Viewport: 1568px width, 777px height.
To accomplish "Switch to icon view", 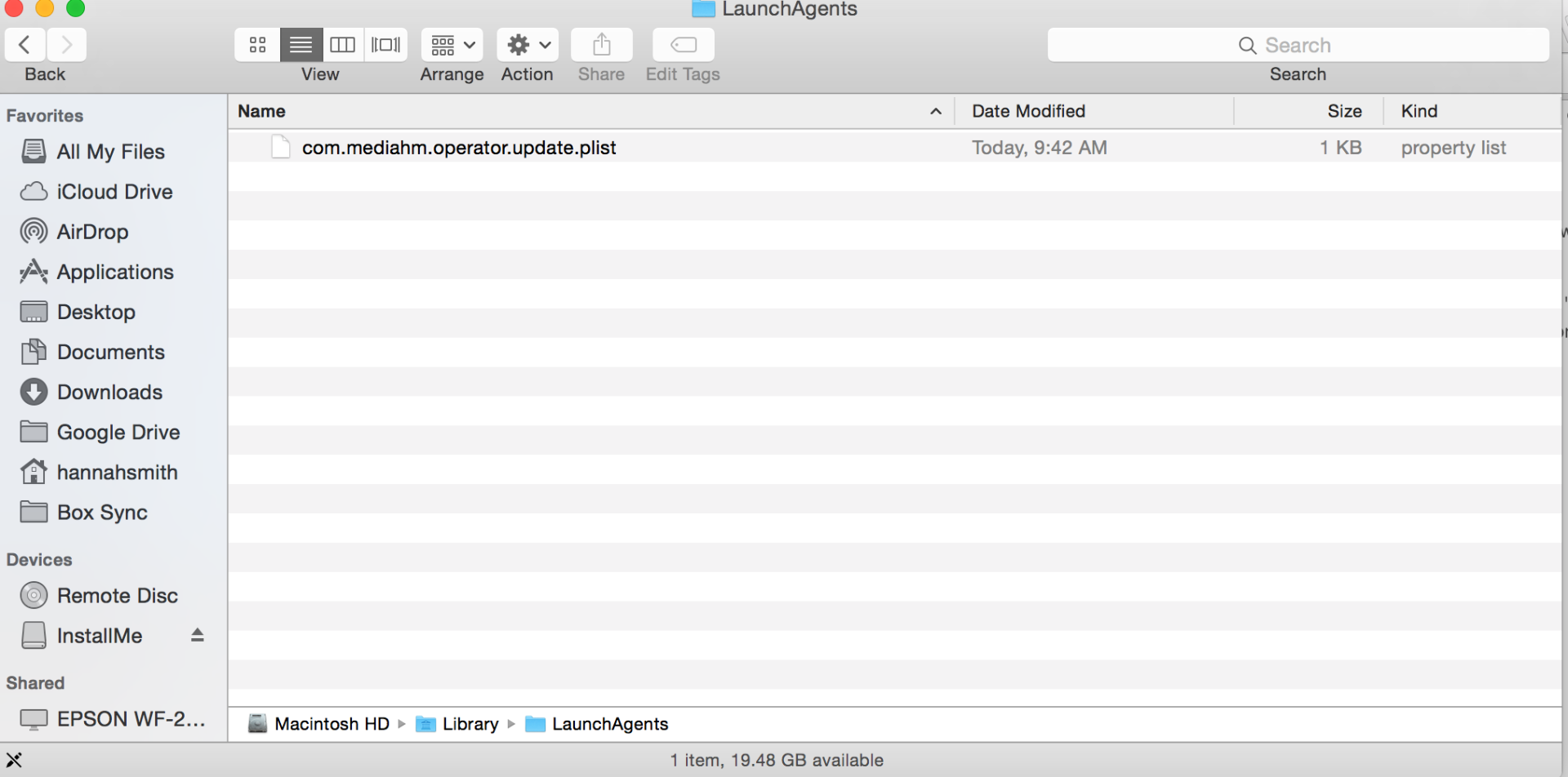I will click(257, 44).
